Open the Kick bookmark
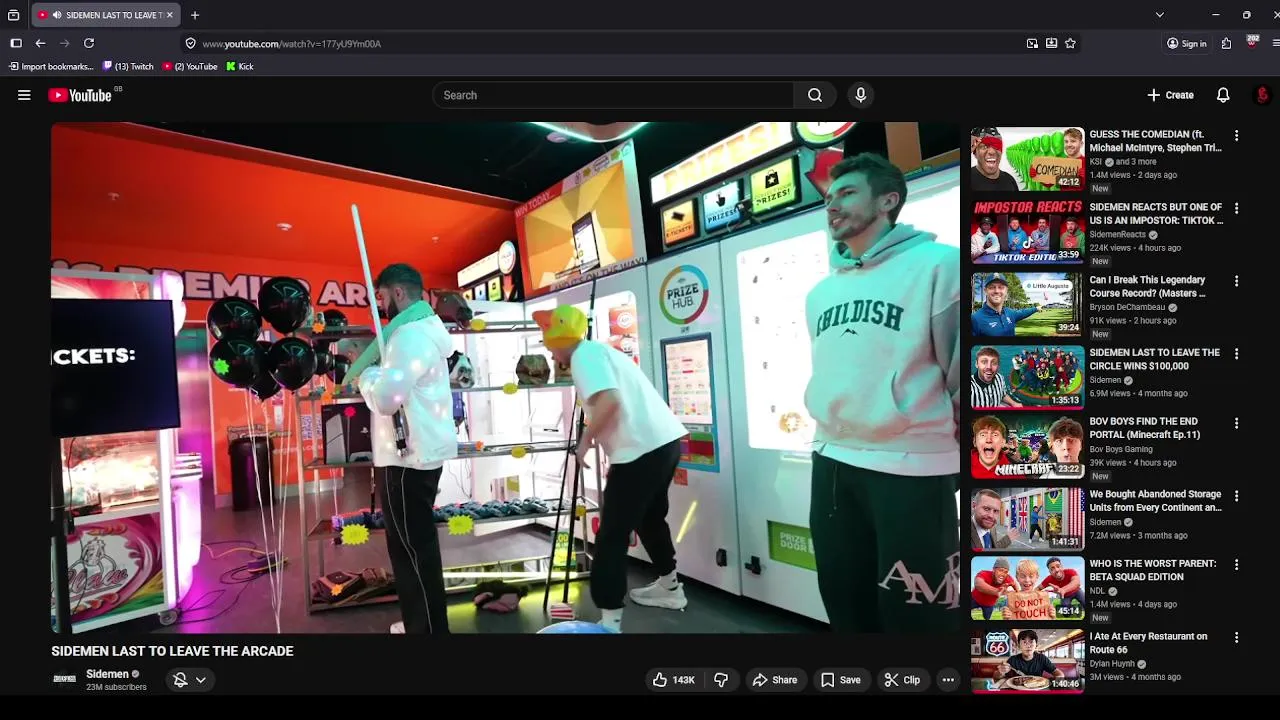The width and height of the screenshot is (1280, 720). pos(240,66)
